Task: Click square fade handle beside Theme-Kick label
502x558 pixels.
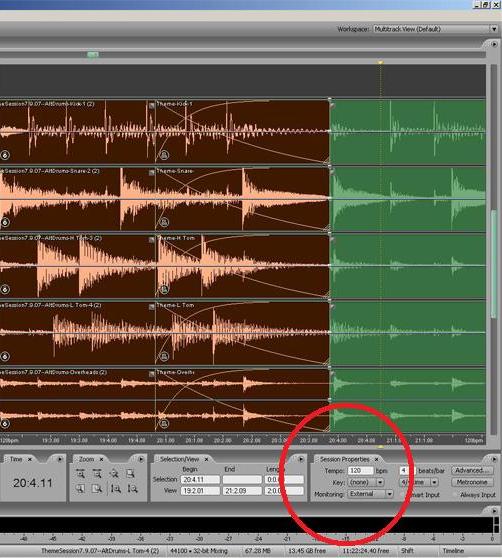Action: pos(152,105)
